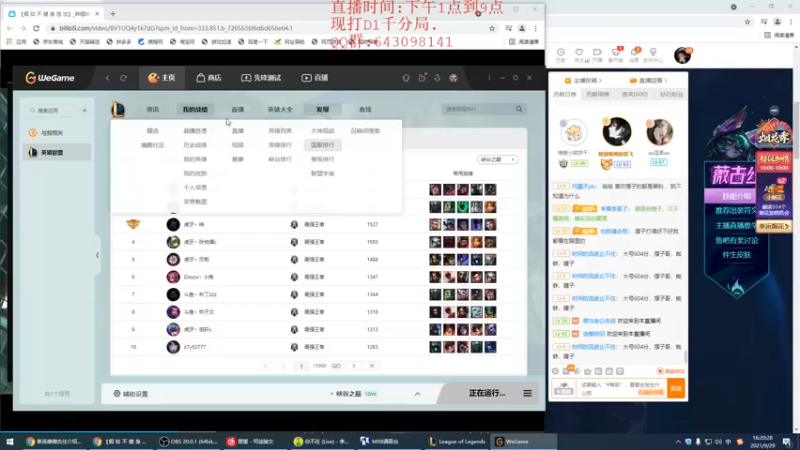800x450 pixels.
Task: Open the WeGame download icon
Action: click(x=437, y=78)
